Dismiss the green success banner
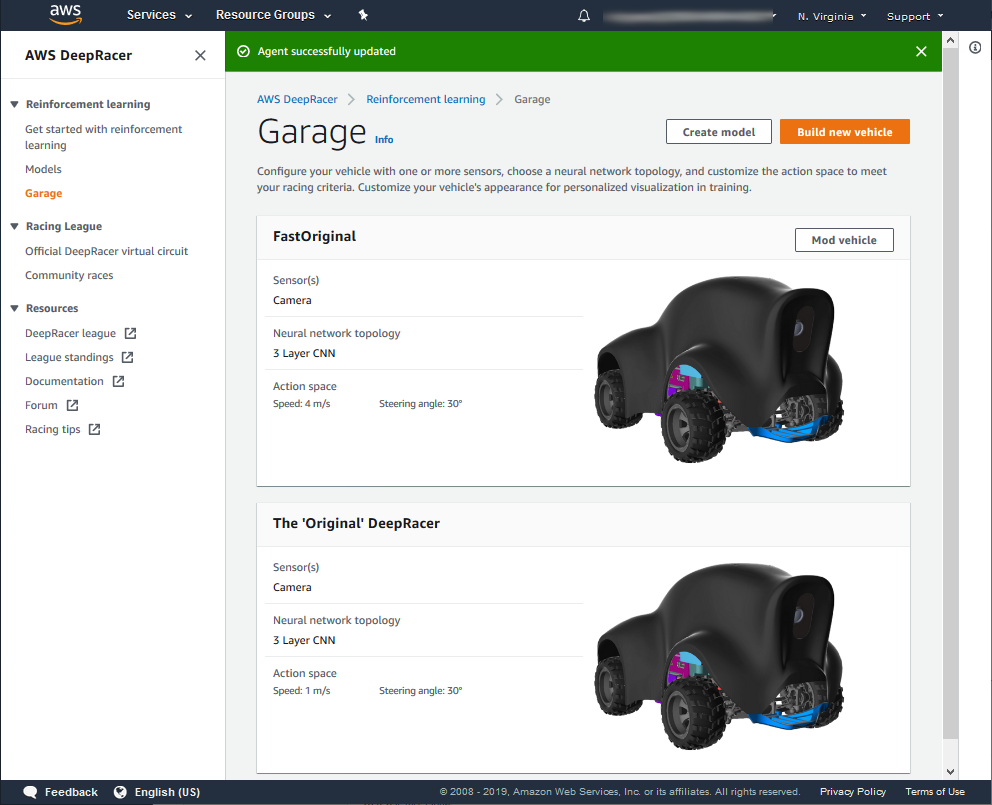Viewport: 992px width, 805px height. 921,51
